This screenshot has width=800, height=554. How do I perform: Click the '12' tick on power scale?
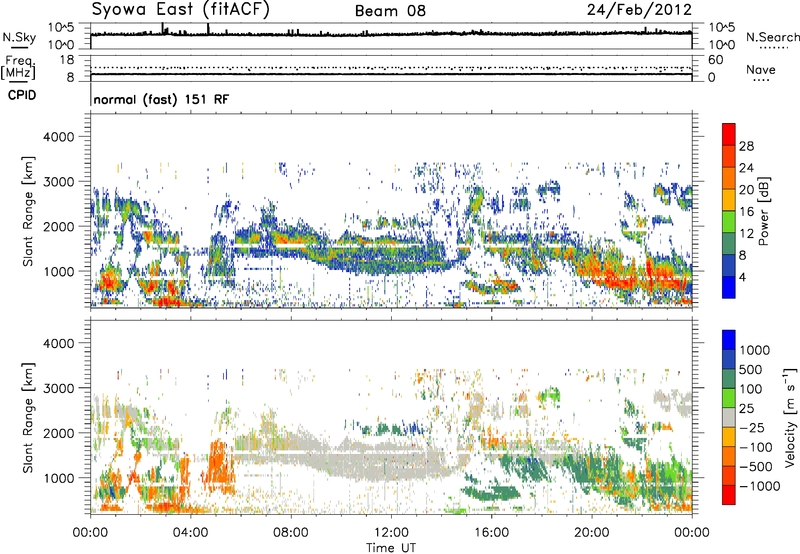[x=746, y=234]
